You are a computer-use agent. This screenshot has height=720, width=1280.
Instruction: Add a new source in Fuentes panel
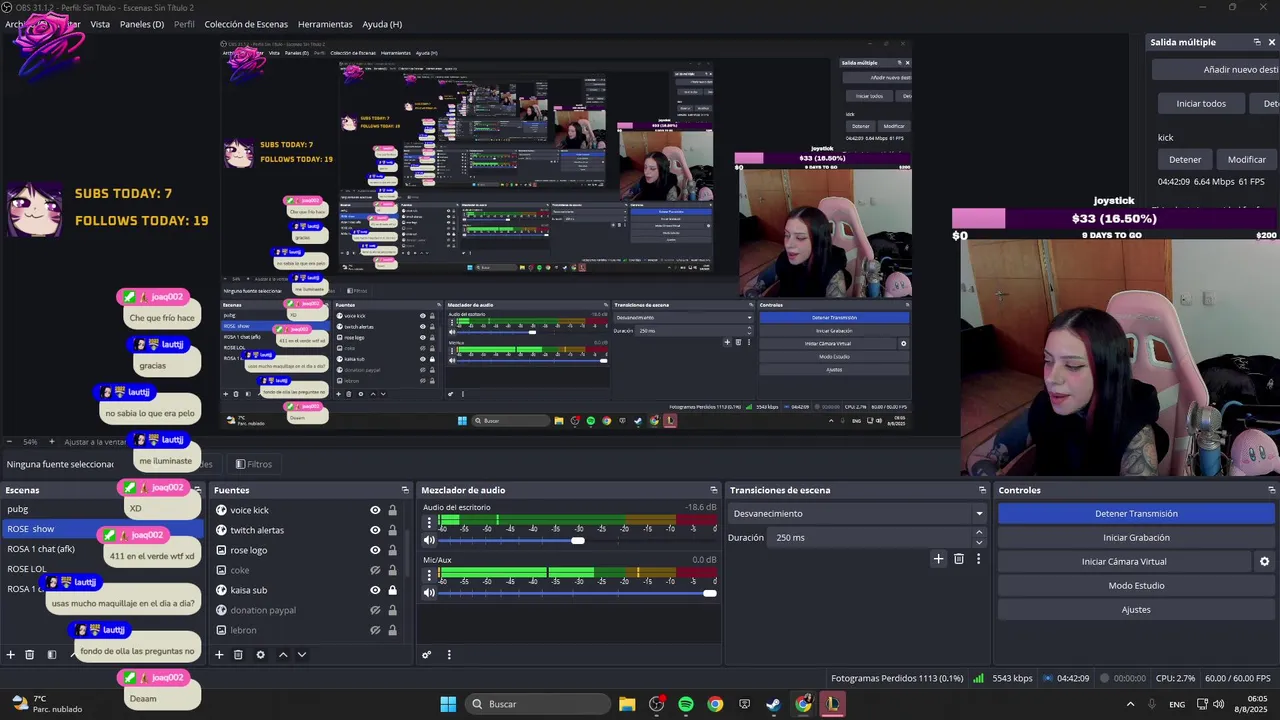219,655
